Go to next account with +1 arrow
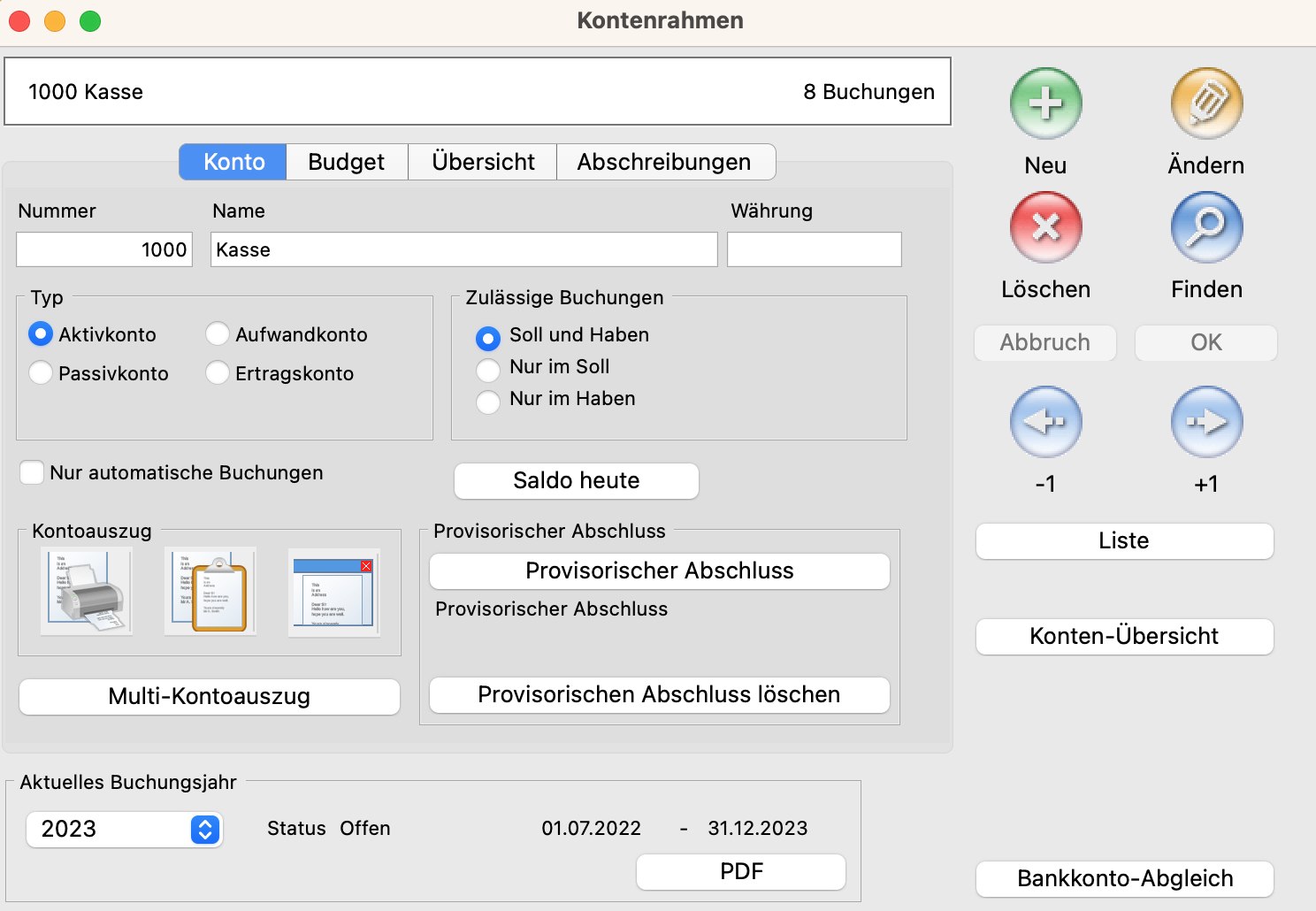 point(1206,422)
